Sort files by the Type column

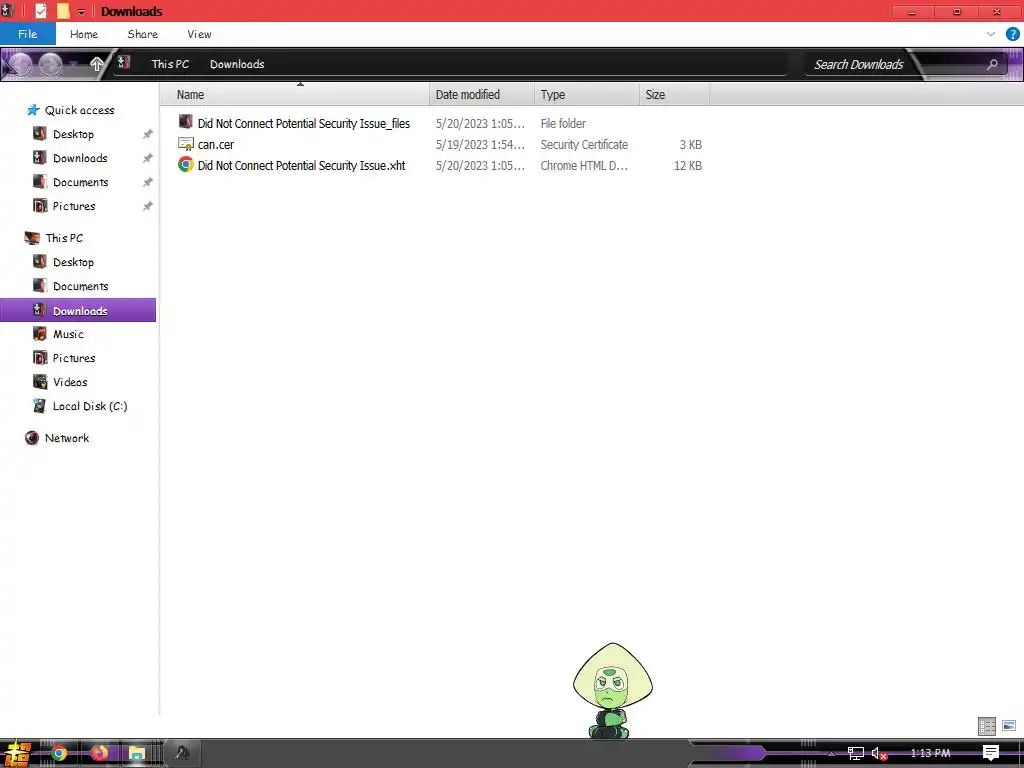(x=587, y=95)
